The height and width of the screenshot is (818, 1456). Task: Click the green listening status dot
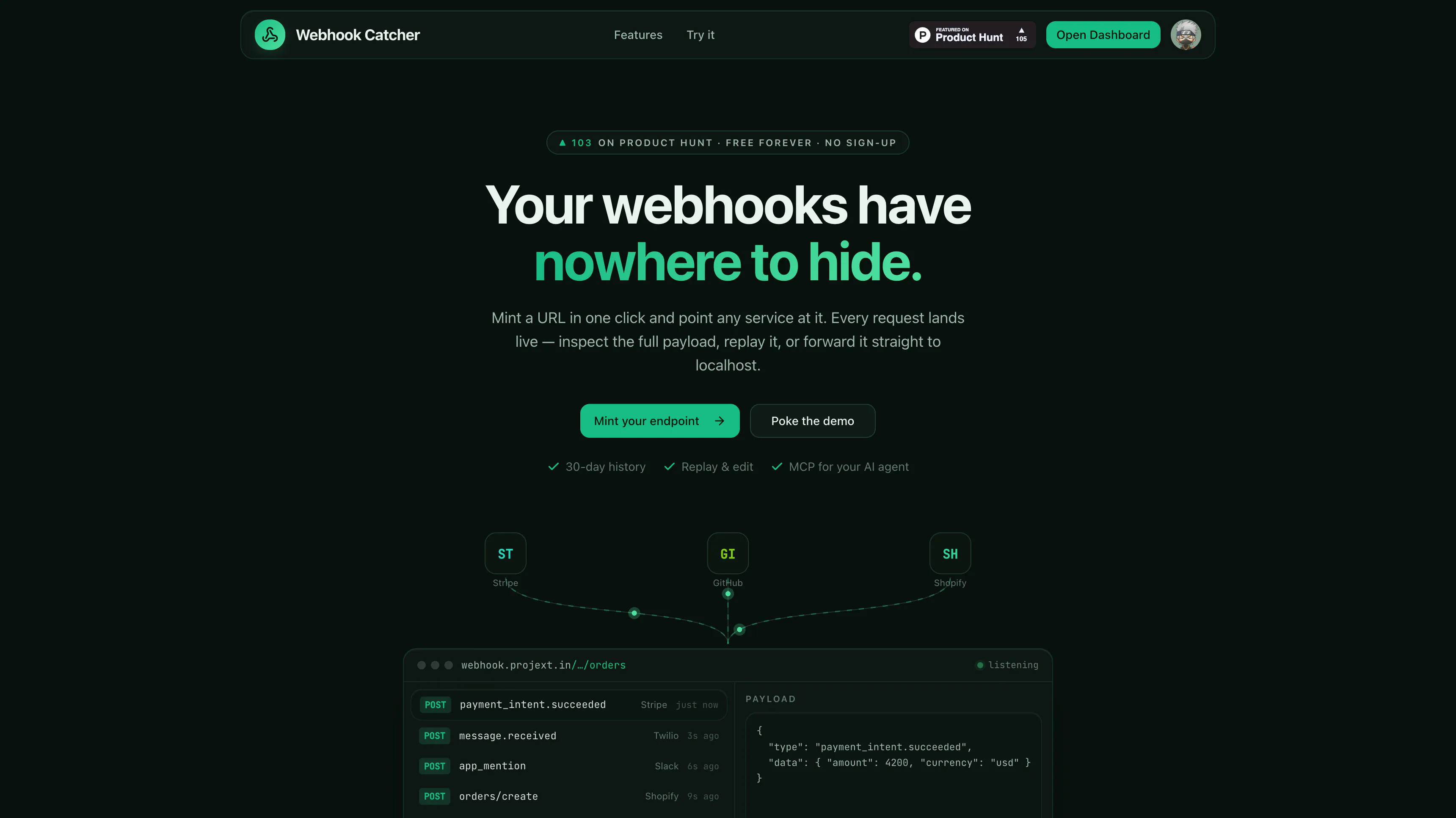980,665
